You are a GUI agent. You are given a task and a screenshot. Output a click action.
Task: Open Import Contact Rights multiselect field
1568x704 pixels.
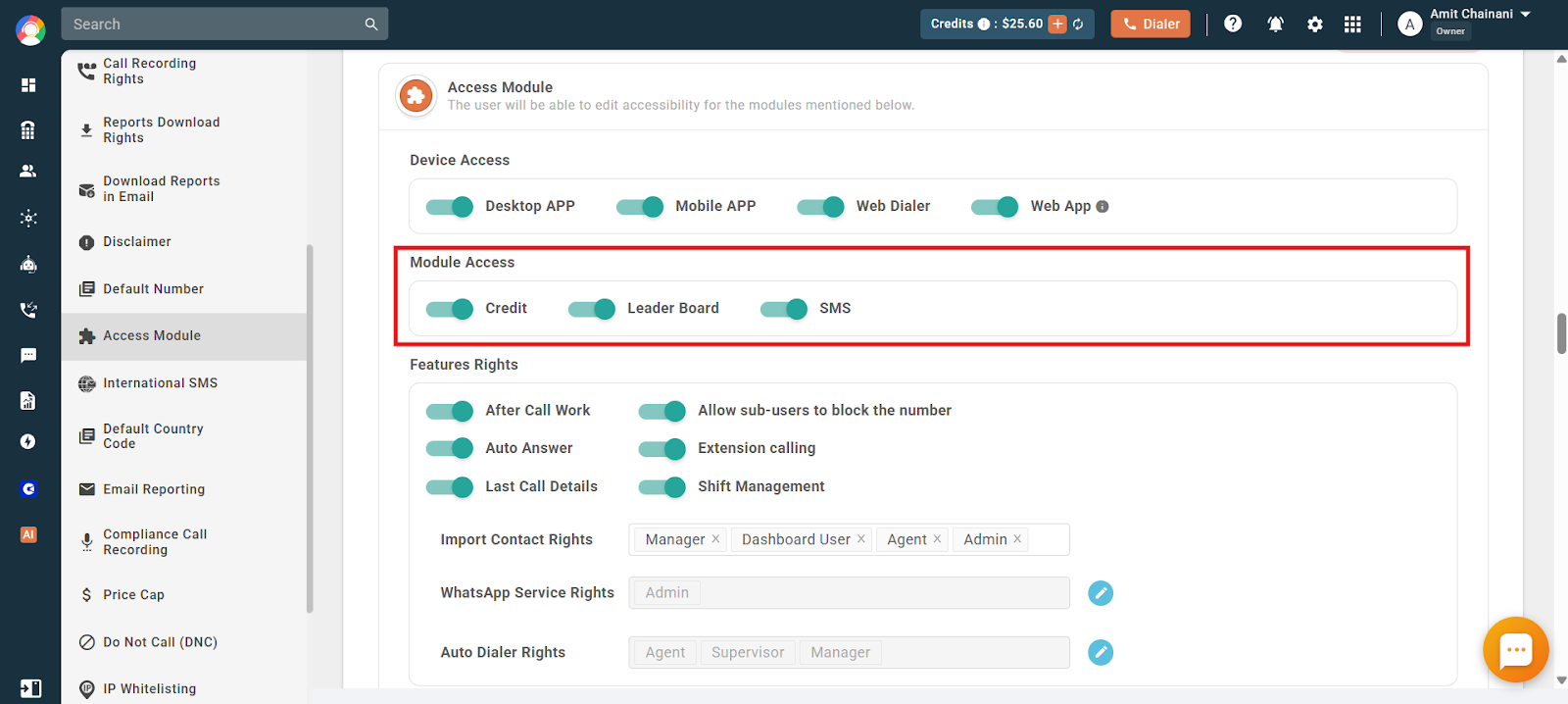[x=849, y=539]
